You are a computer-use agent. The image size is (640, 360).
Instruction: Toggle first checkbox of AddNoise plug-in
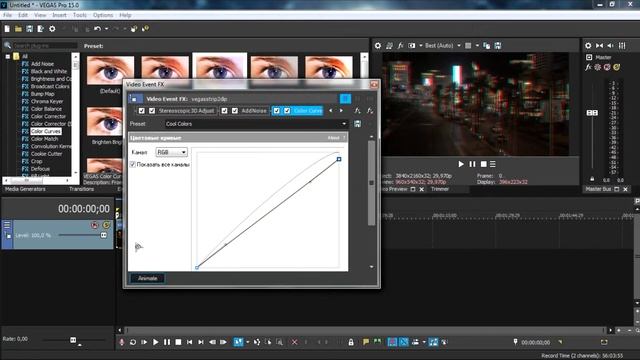coord(224,111)
